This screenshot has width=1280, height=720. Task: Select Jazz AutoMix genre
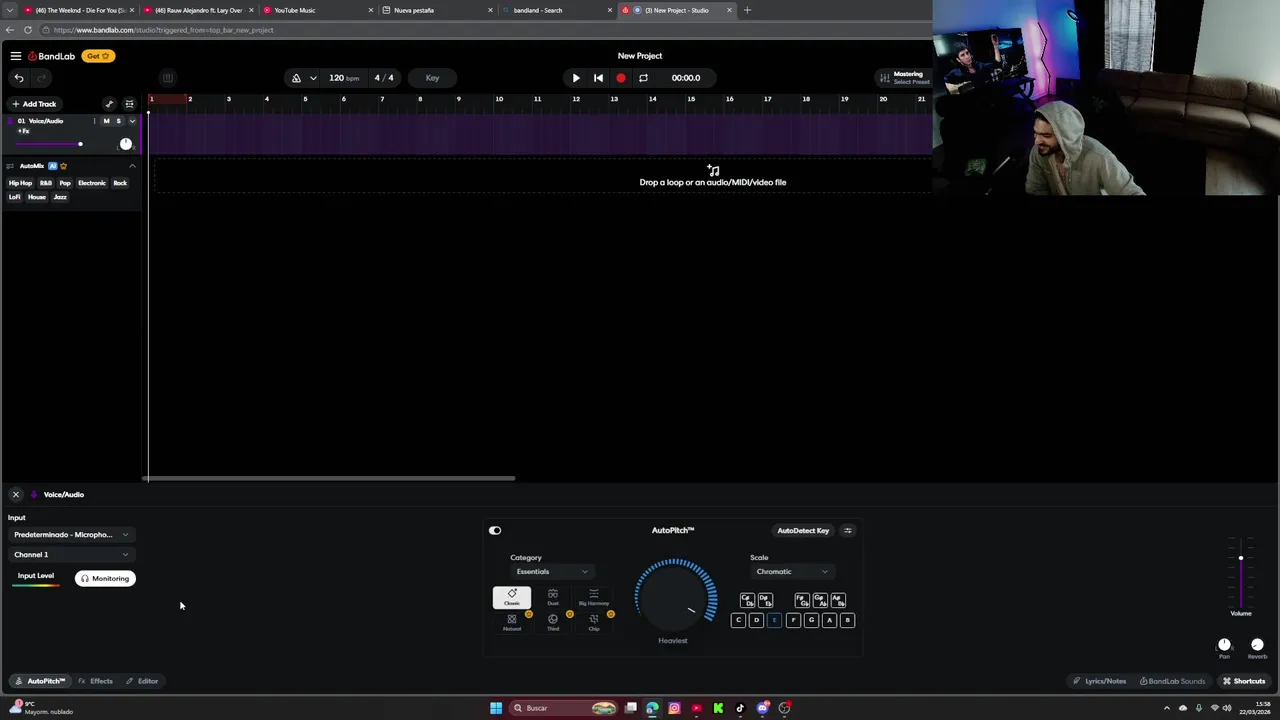(x=60, y=197)
